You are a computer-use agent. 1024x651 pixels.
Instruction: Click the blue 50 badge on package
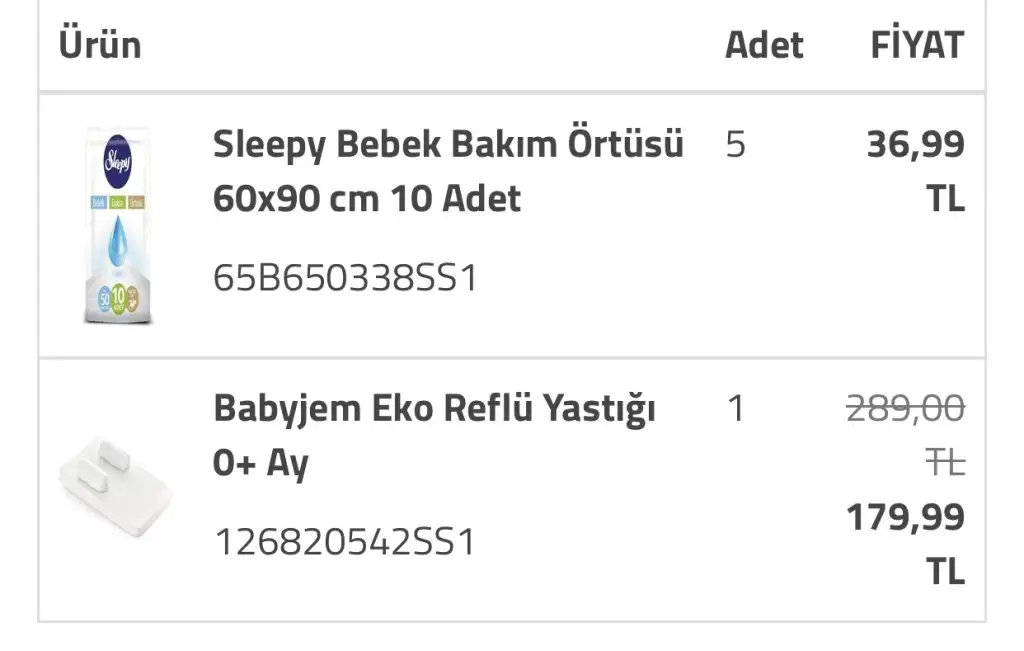(x=104, y=300)
